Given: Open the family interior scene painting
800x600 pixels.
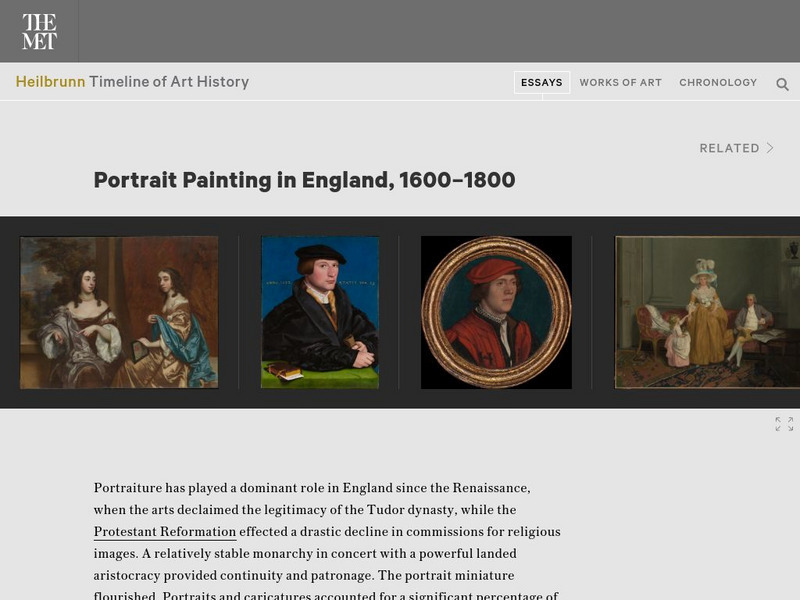Looking at the screenshot, I should pos(707,312).
